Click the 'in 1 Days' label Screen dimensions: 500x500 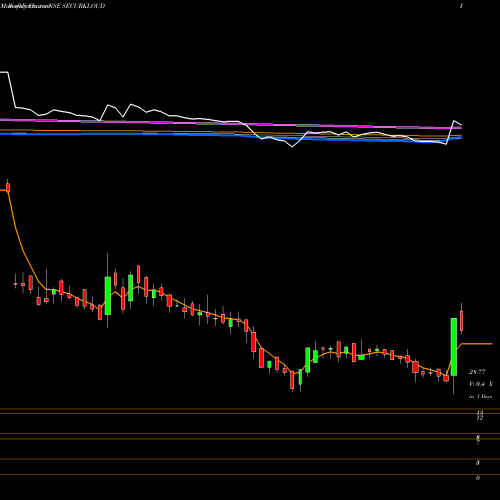[x=480, y=397]
